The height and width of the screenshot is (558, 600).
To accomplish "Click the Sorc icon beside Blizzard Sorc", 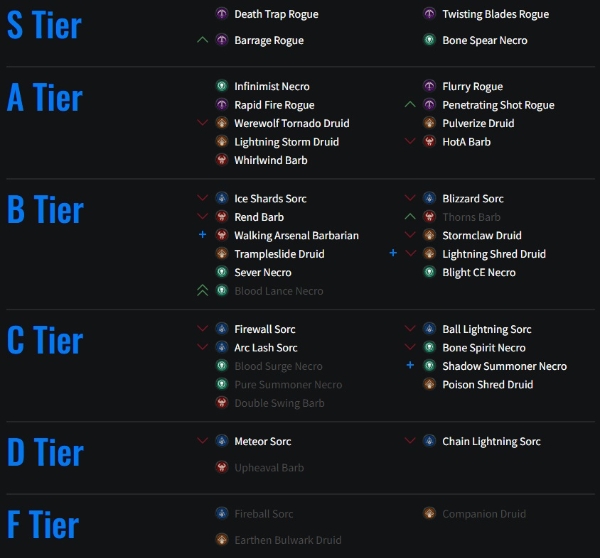I will (x=429, y=198).
